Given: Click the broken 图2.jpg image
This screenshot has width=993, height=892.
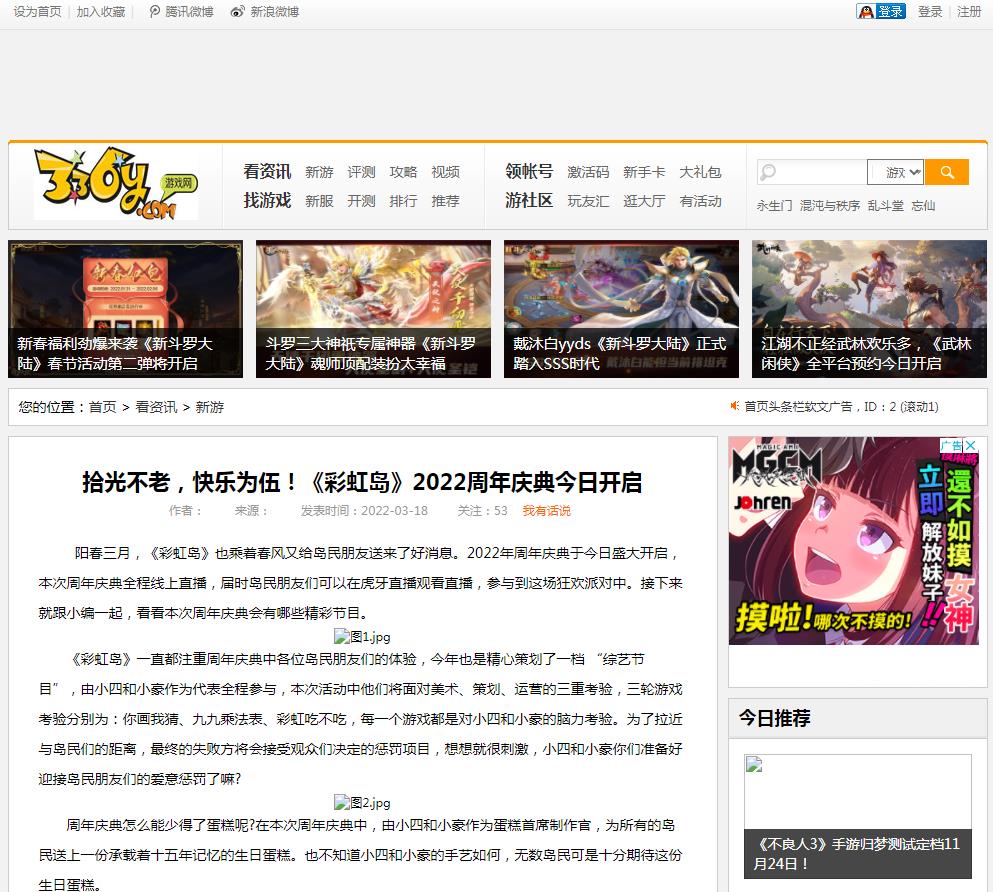Looking at the screenshot, I should click(362, 803).
